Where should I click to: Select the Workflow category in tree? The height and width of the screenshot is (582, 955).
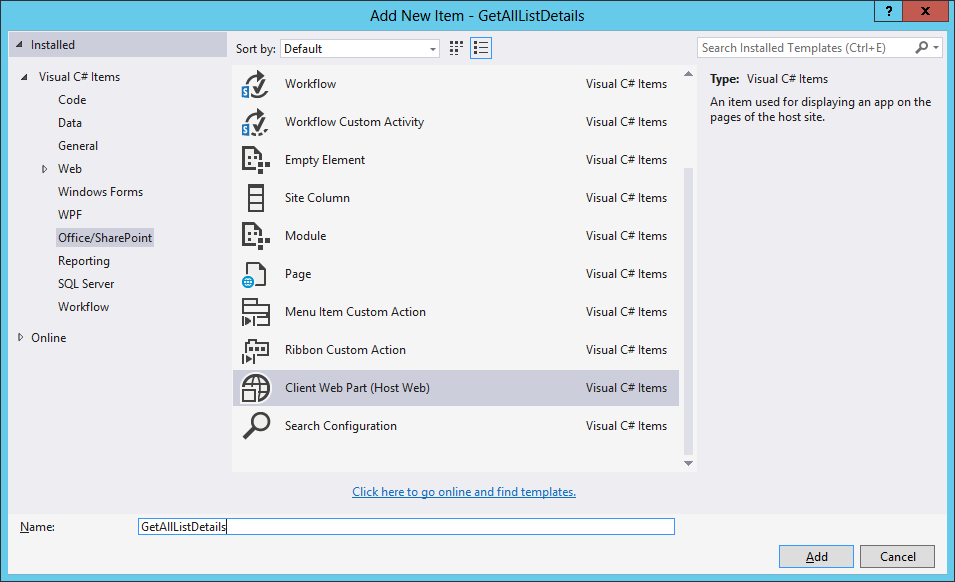83,307
